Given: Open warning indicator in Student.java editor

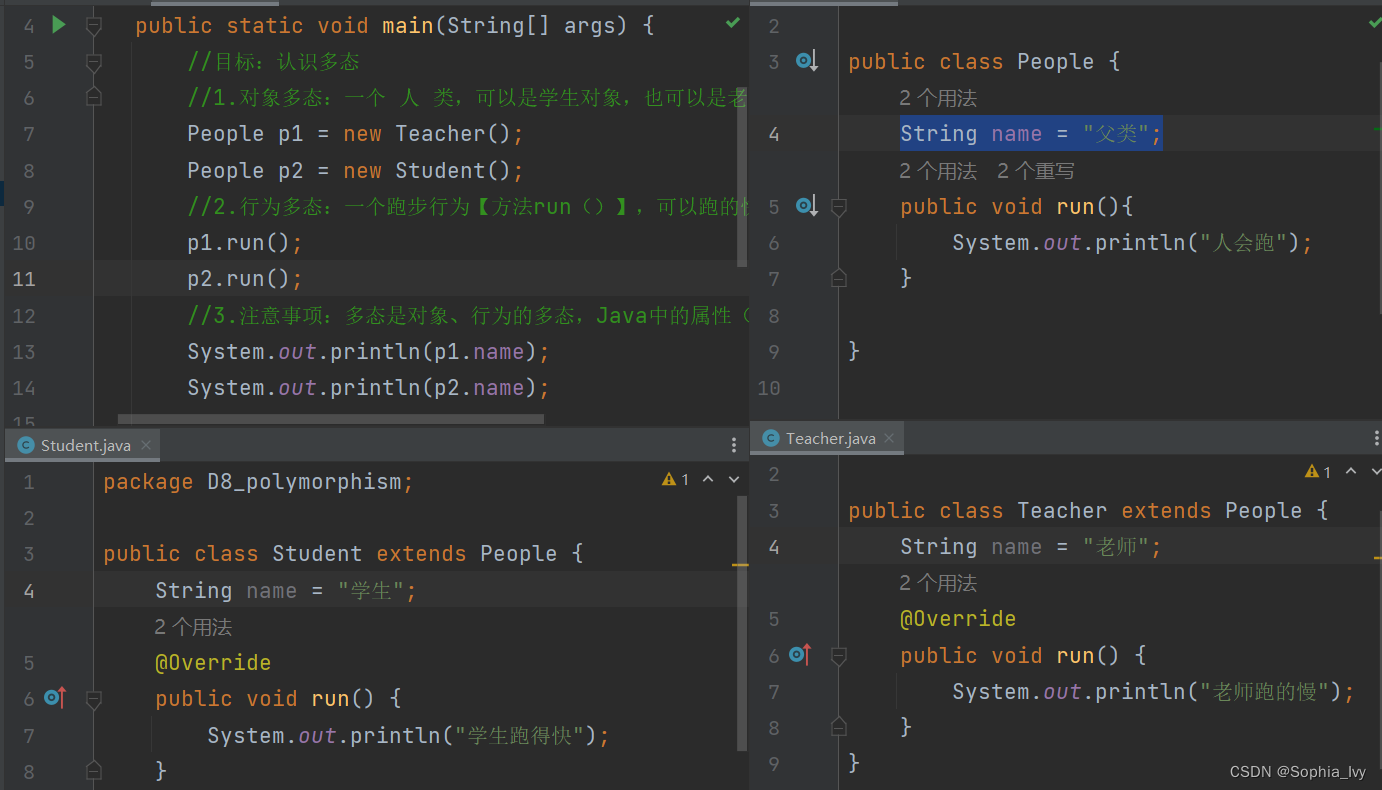Looking at the screenshot, I should point(675,480).
